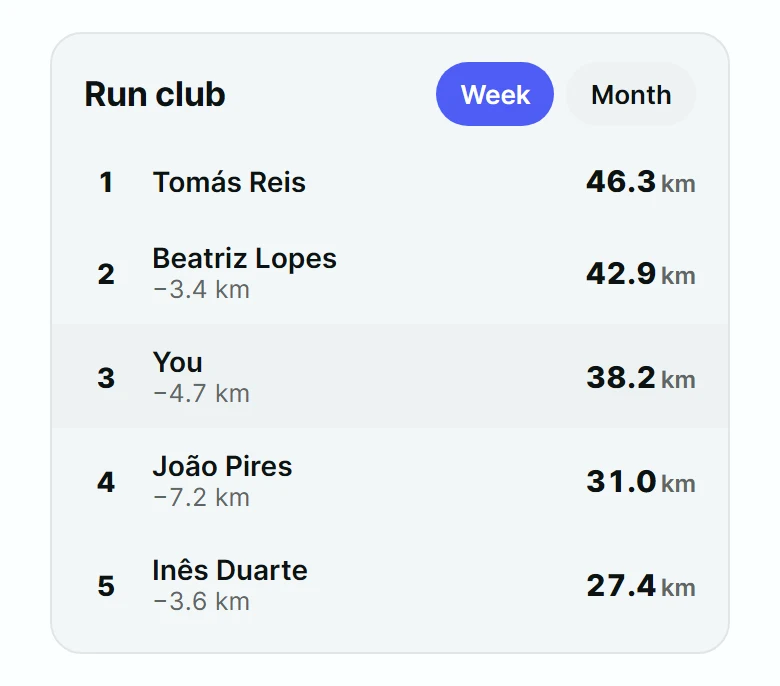
Task: Click the 31.0 km distance value
Action: click(x=641, y=482)
